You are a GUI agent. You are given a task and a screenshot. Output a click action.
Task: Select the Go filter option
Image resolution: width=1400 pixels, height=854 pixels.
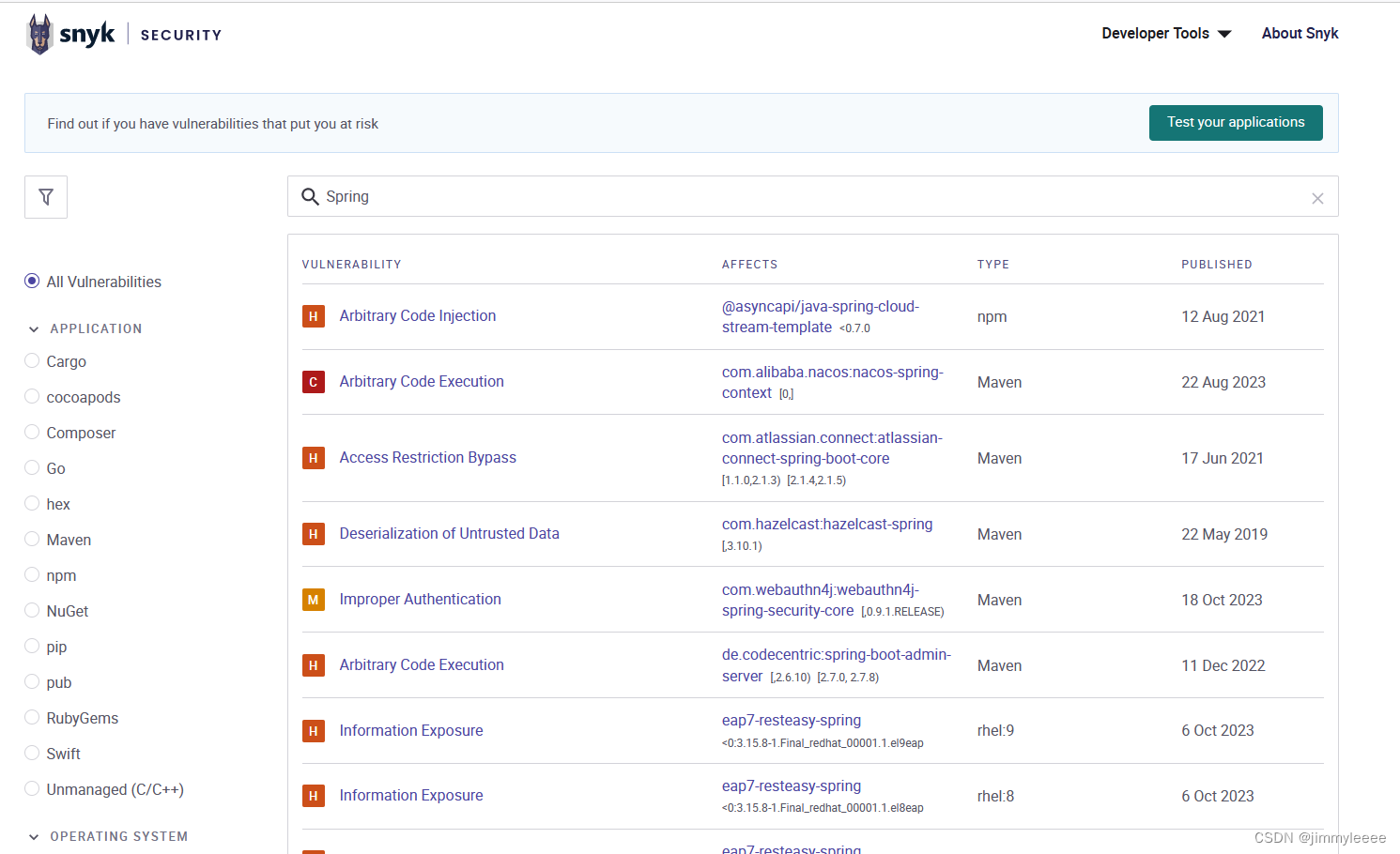(x=32, y=468)
